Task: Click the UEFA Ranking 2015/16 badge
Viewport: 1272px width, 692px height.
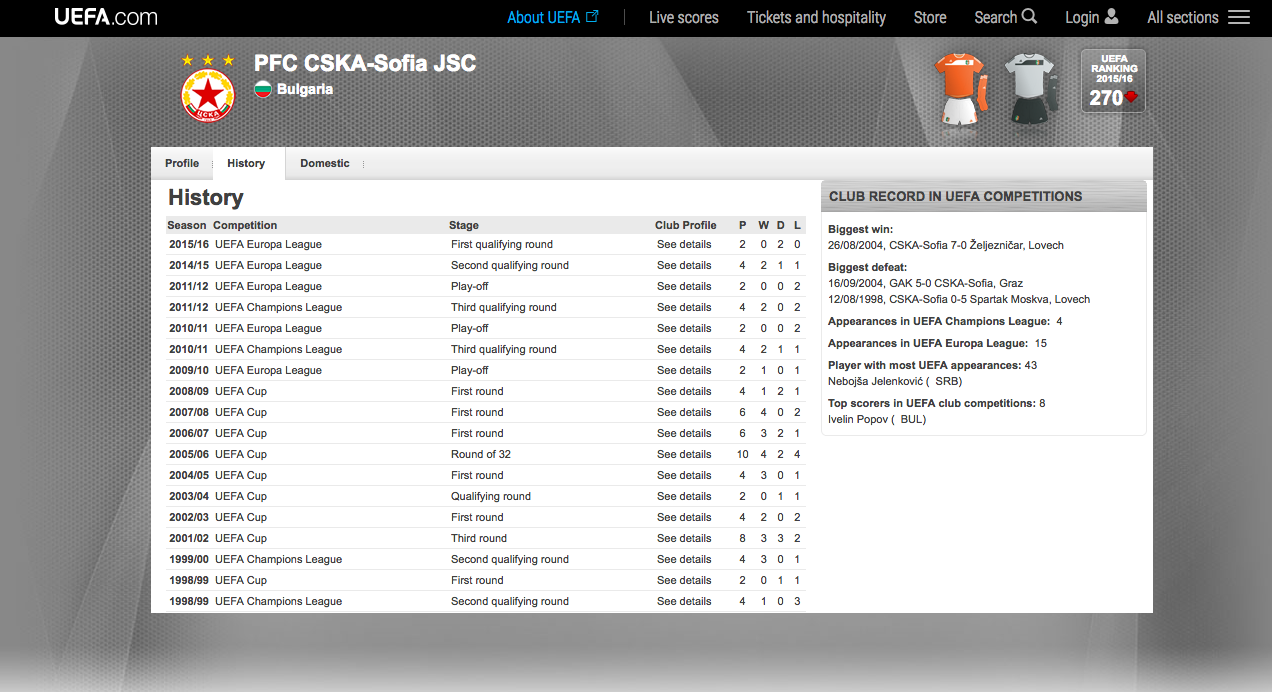Action: tap(1113, 81)
